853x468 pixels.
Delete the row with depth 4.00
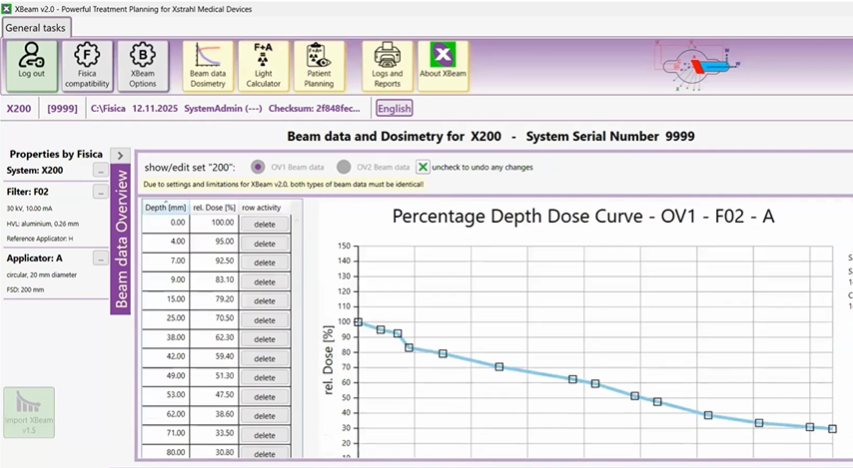tap(264, 242)
